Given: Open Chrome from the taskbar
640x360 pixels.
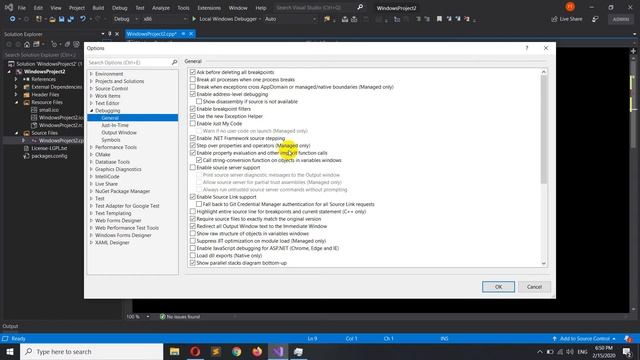Looking at the screenshot, I should click(x=236, y=351).
